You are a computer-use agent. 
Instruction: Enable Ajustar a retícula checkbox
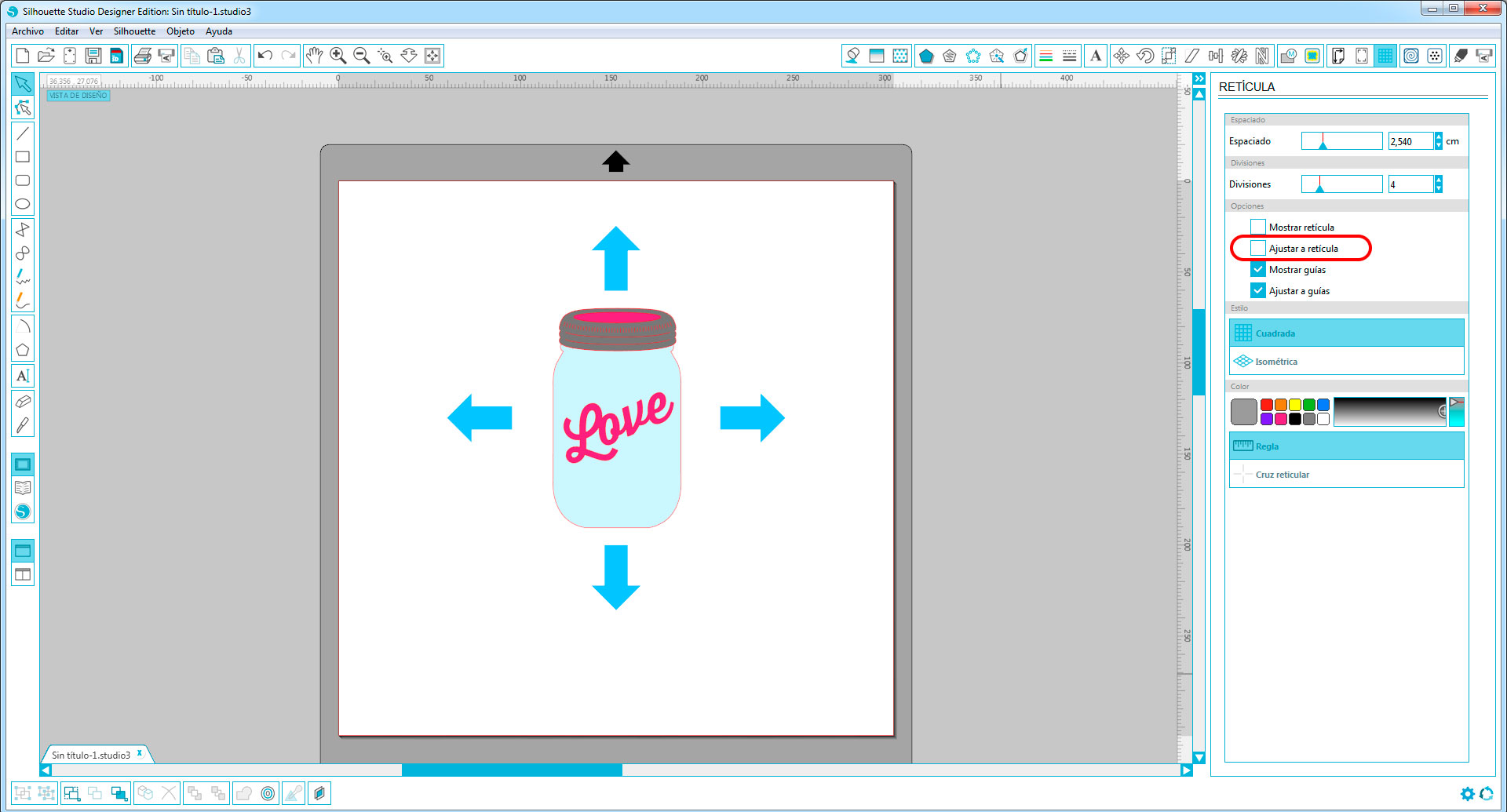pyautogui.click(x=1258, y=249)
